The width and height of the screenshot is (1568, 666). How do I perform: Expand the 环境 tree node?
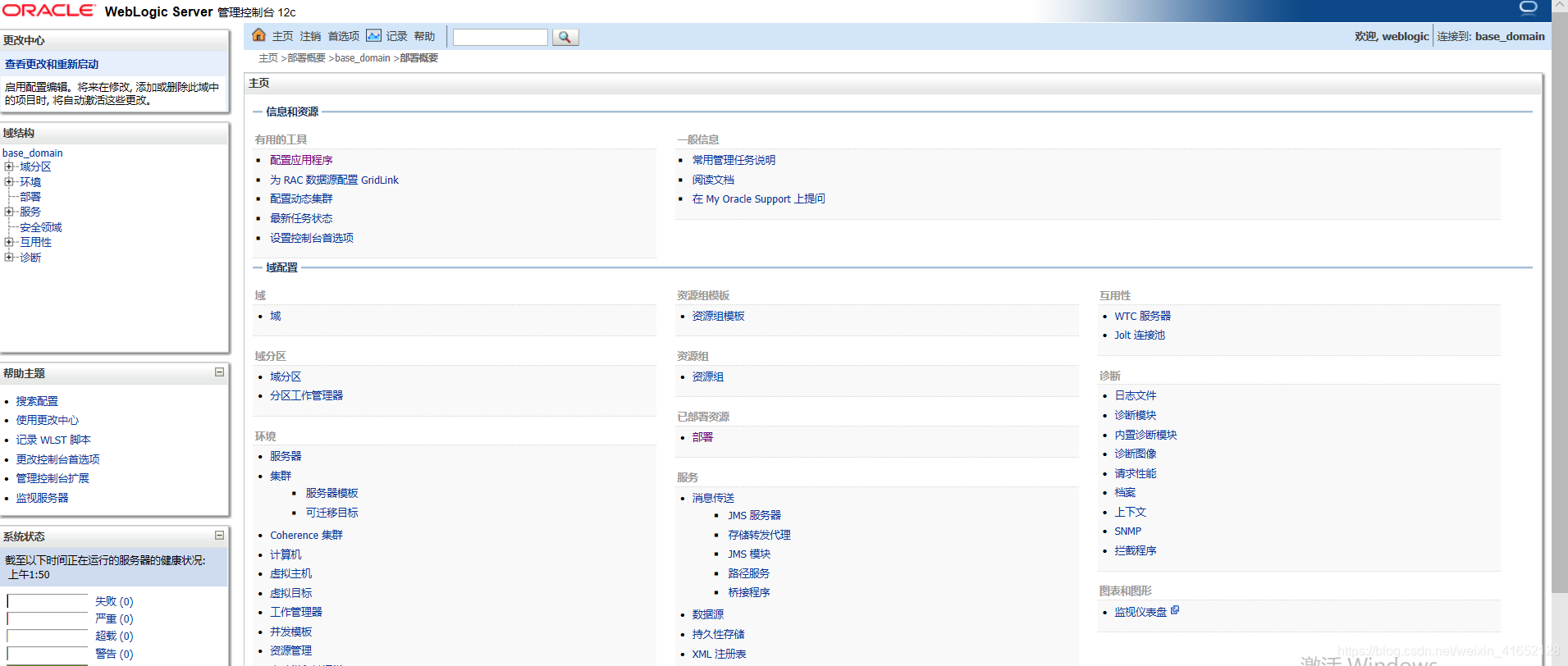pyautogui.click(x=9, y=181)
